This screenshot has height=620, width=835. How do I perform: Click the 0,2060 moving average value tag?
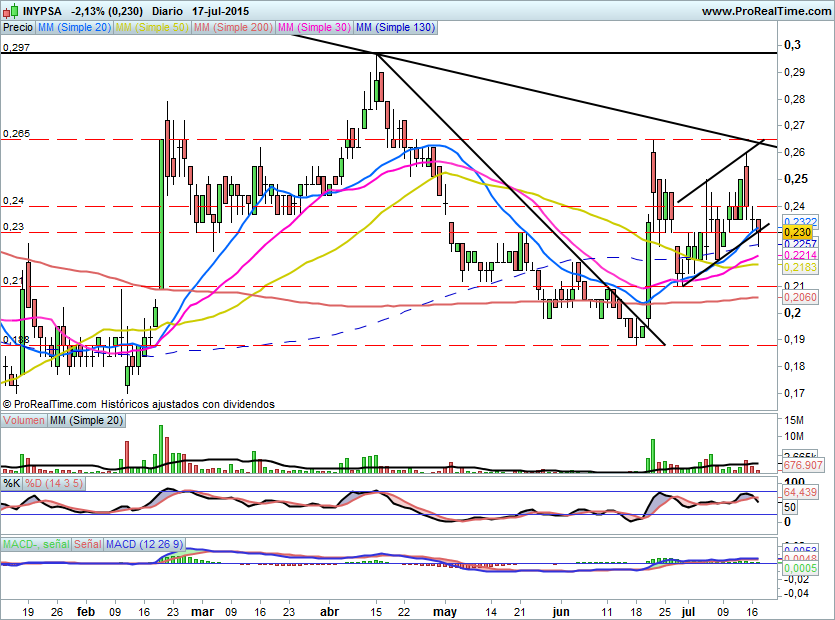click(800, 297)
